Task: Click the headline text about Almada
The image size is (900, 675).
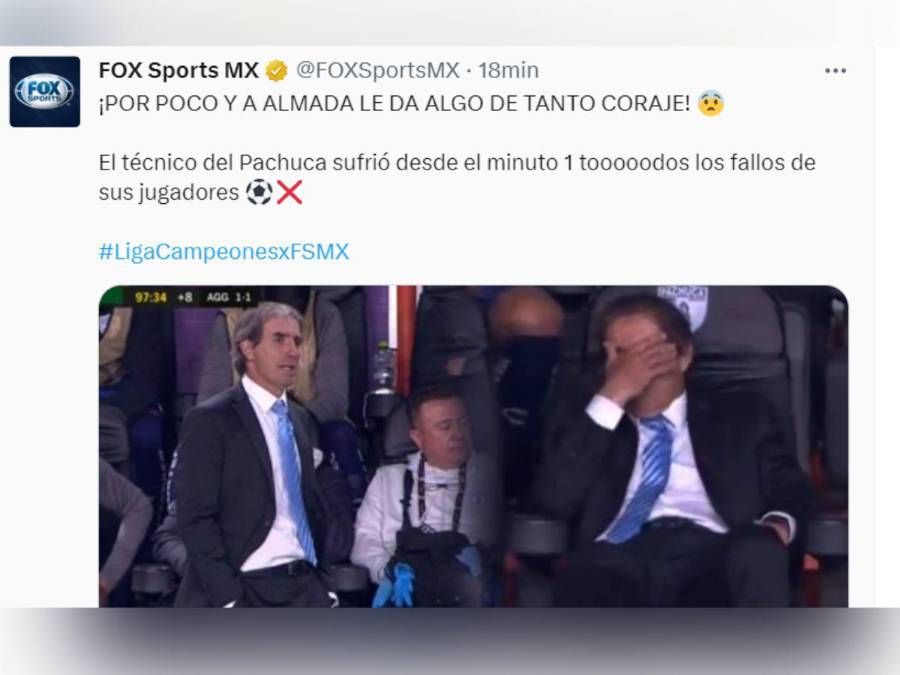Action: [394, 103]
